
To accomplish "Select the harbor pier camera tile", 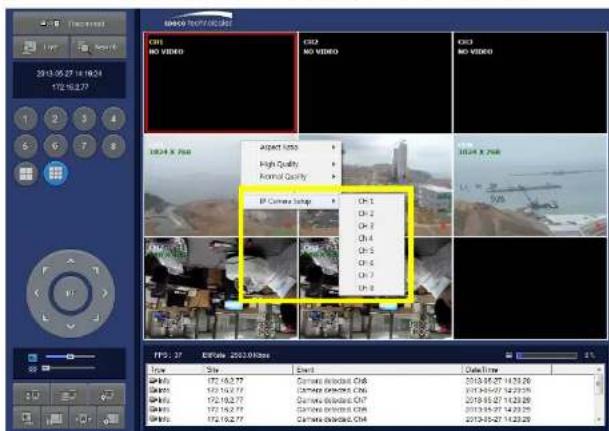I will point(530,185).
